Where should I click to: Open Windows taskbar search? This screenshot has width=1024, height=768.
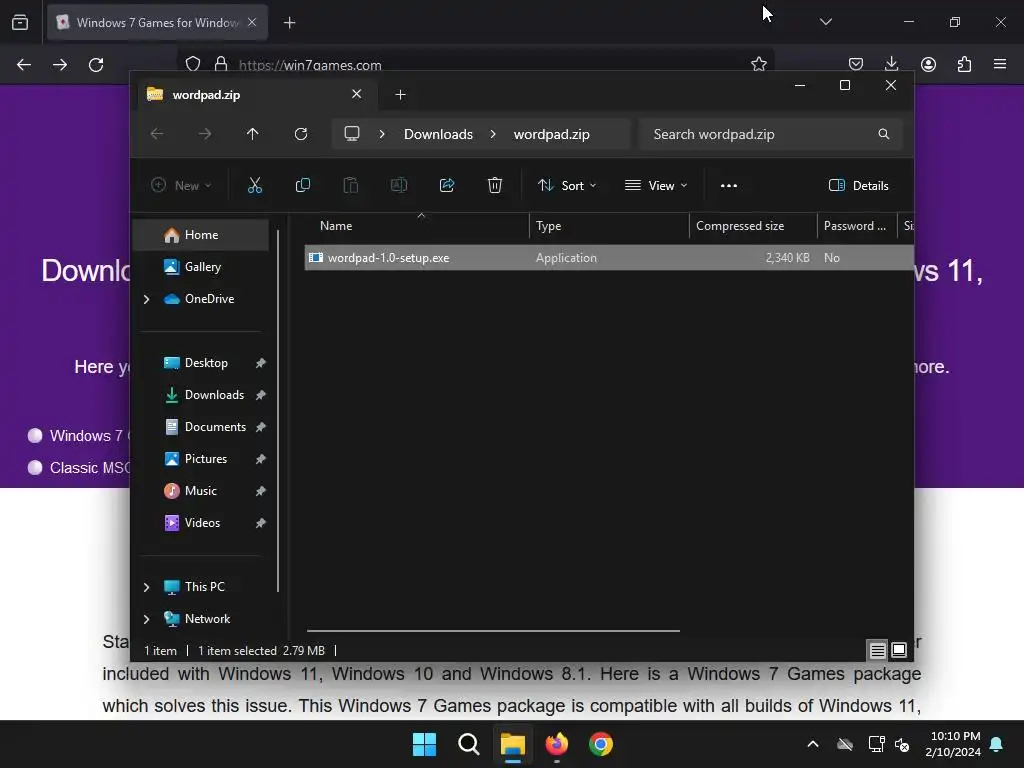[x=469, y=744]
